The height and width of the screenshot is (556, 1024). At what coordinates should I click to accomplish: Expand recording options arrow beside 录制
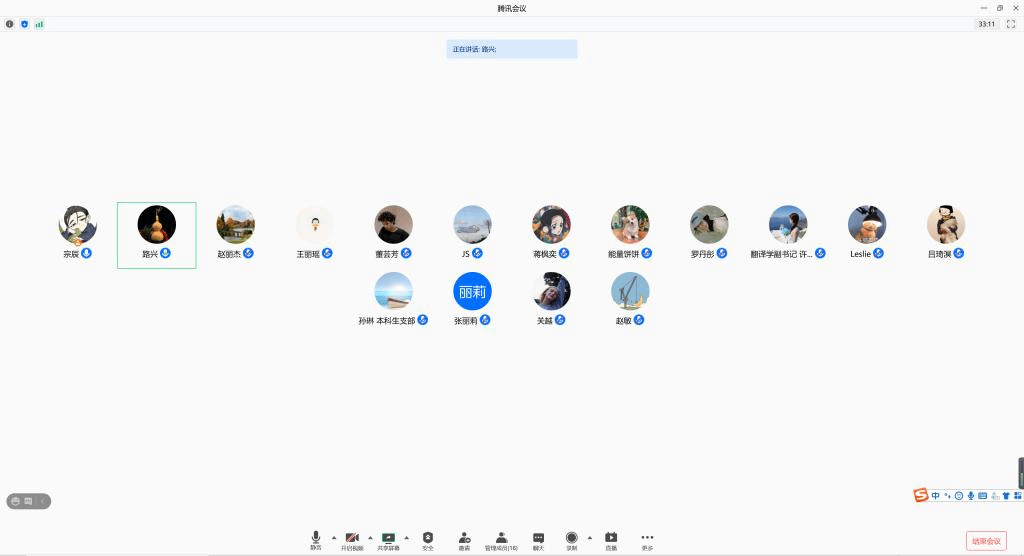coord(589,537)
